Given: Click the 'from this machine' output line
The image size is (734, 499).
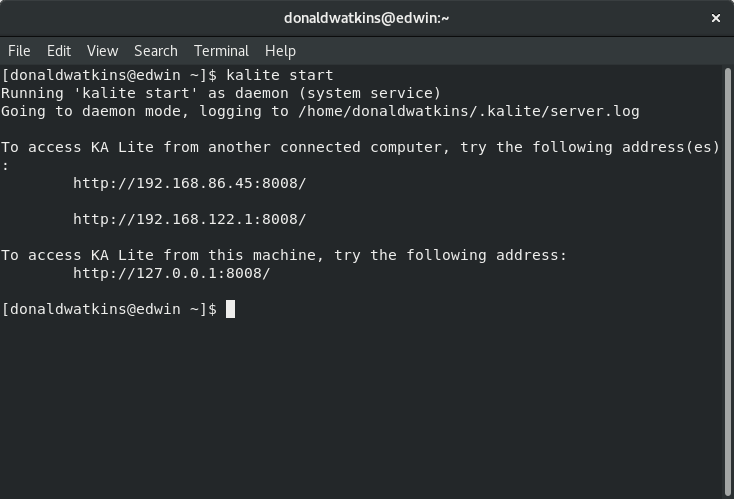Looking at the screenshot, I should click(x=284, y=255).
